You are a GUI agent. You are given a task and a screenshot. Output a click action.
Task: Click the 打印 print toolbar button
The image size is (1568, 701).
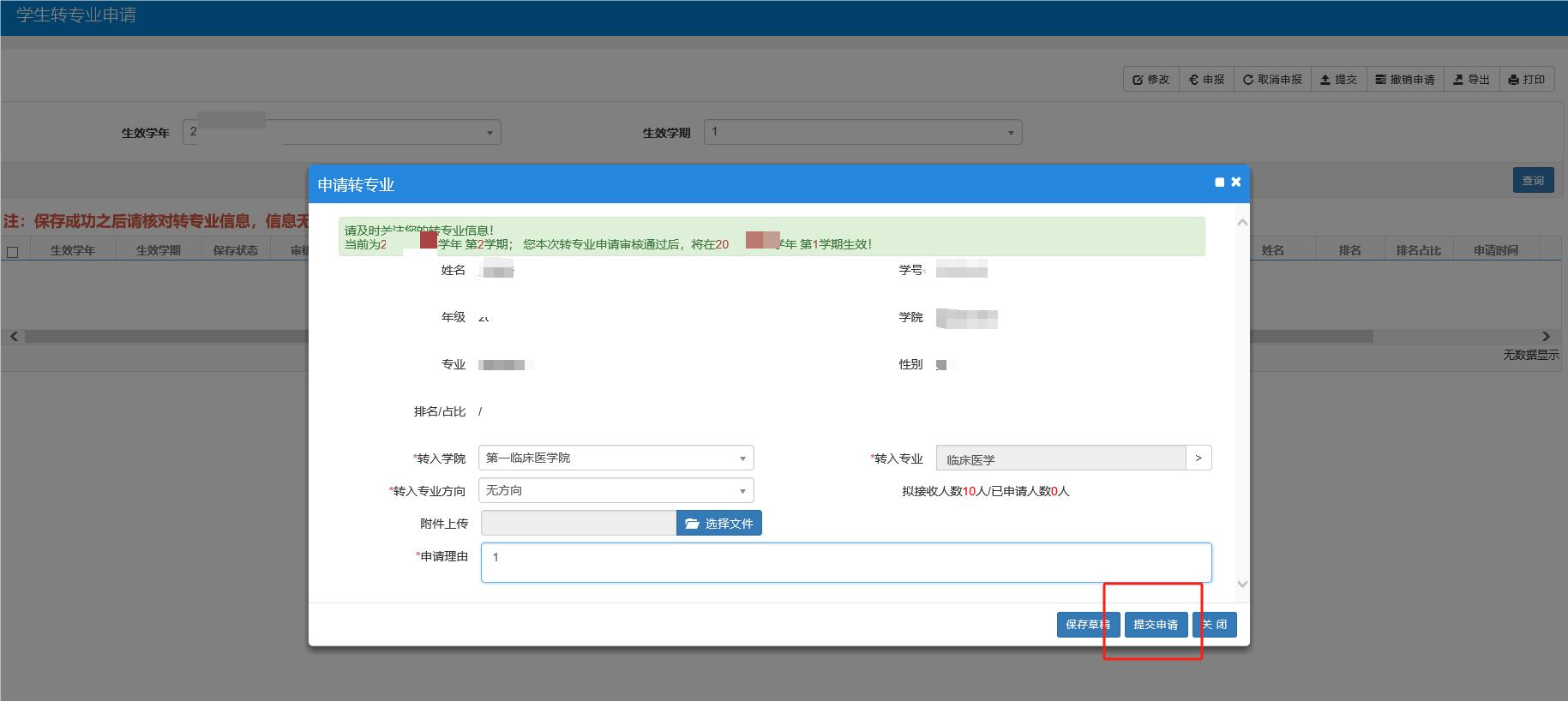click(1526, 80)
